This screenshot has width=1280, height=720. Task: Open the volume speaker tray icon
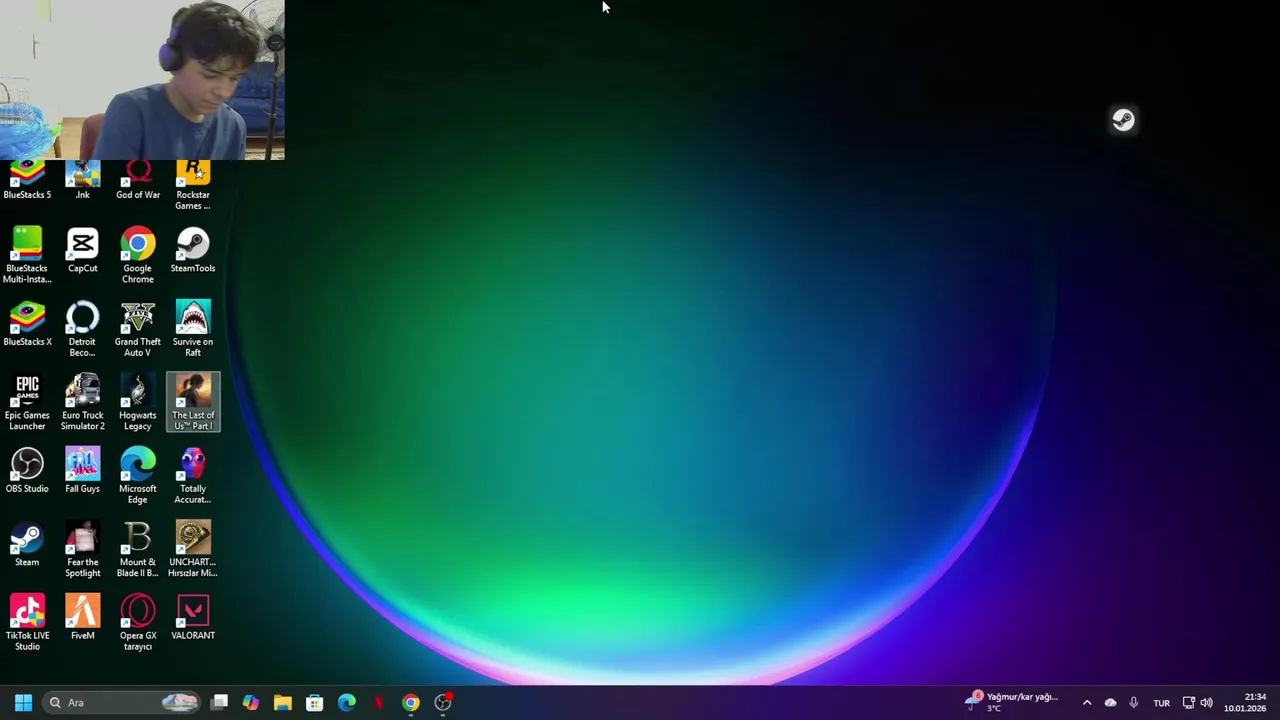click(1206, 703)
